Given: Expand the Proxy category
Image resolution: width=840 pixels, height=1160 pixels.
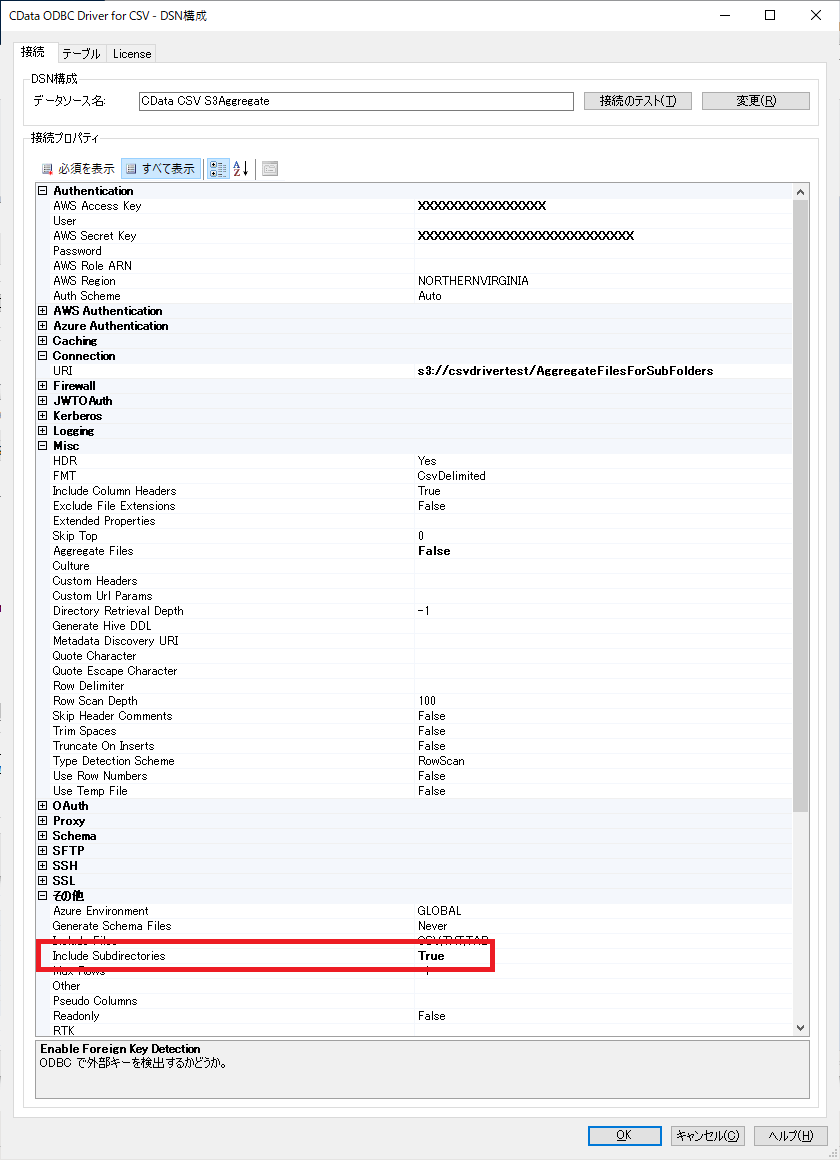Looking at the screenshot, I should point(43,821).
